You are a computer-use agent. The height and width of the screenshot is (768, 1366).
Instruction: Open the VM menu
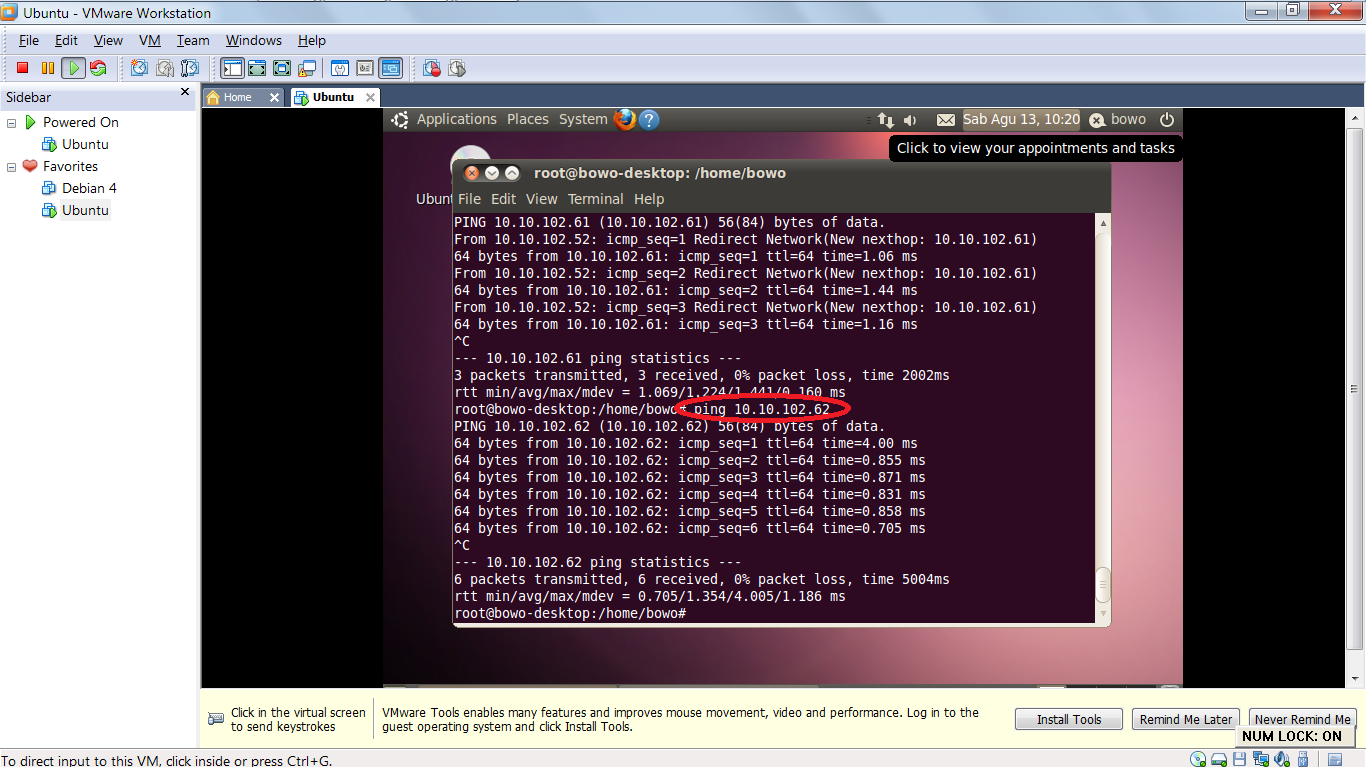[x=150, y=40]
